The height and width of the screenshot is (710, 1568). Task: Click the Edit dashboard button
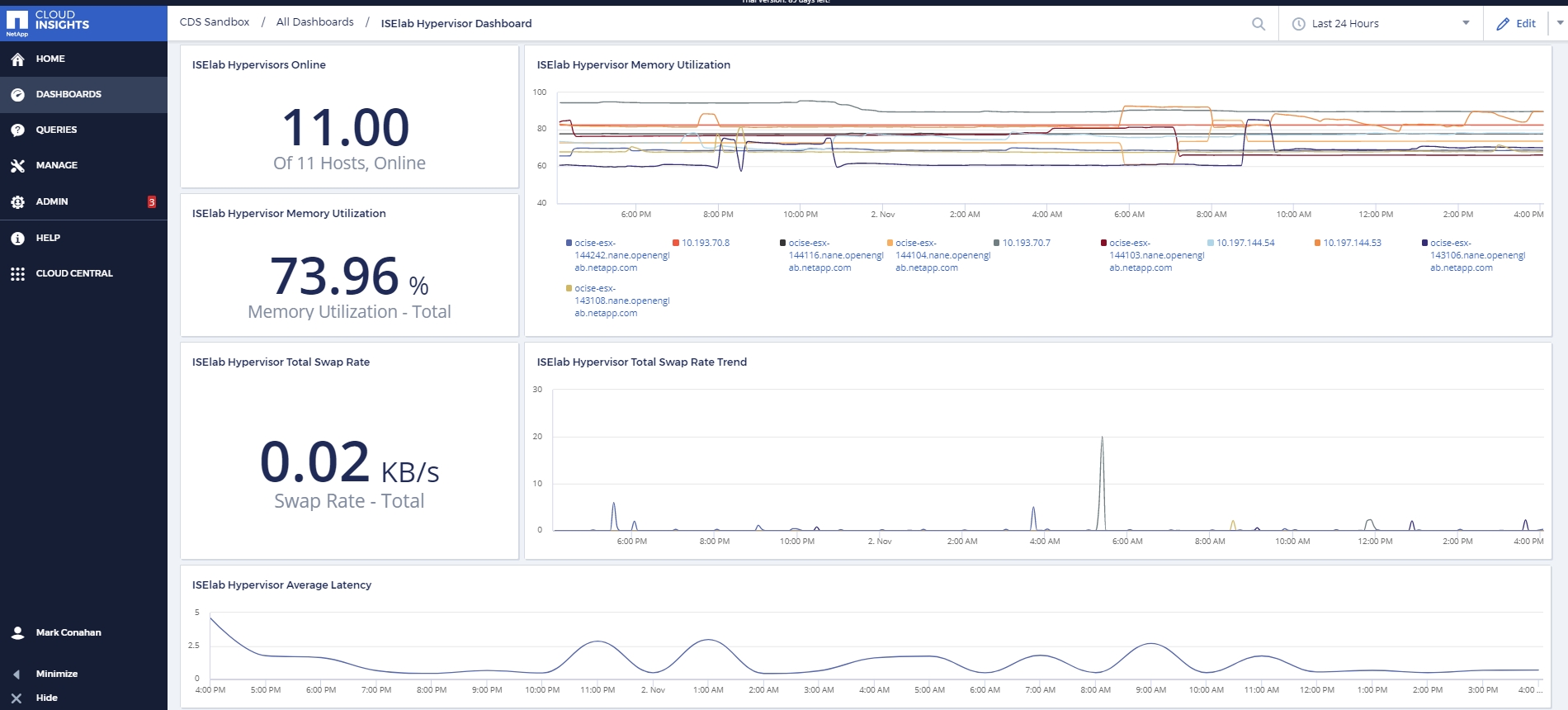coord(1517,24)
